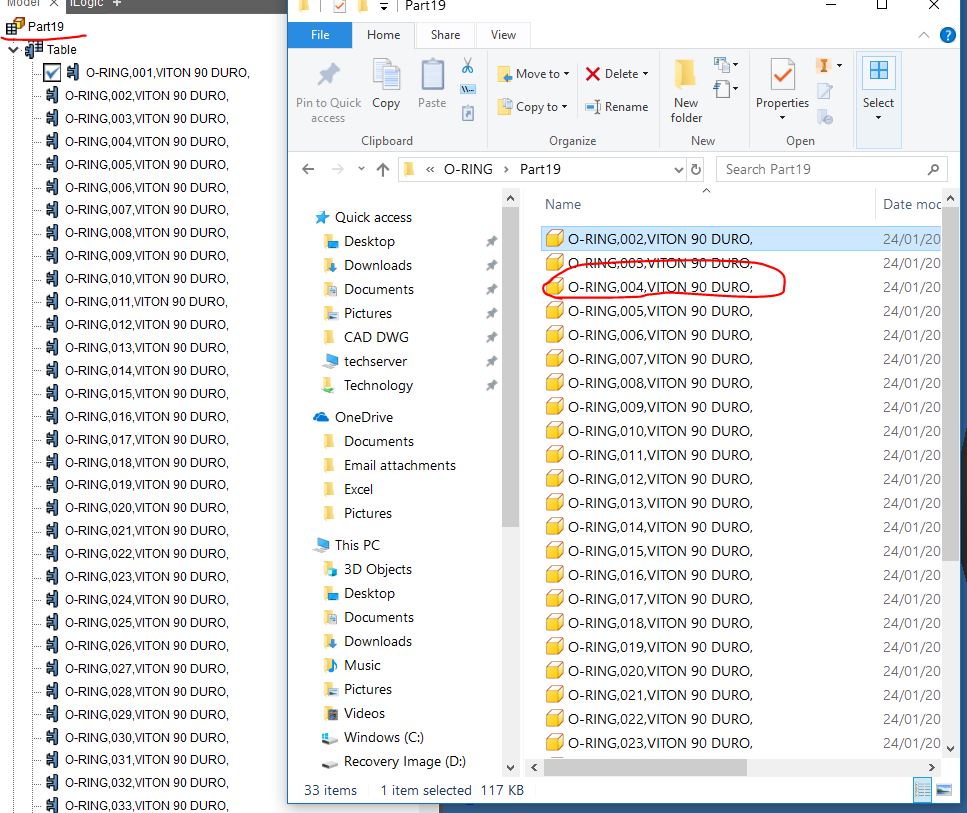Screen dimensions: 967x813
Task: Click the Rename button
Action: 617,107
